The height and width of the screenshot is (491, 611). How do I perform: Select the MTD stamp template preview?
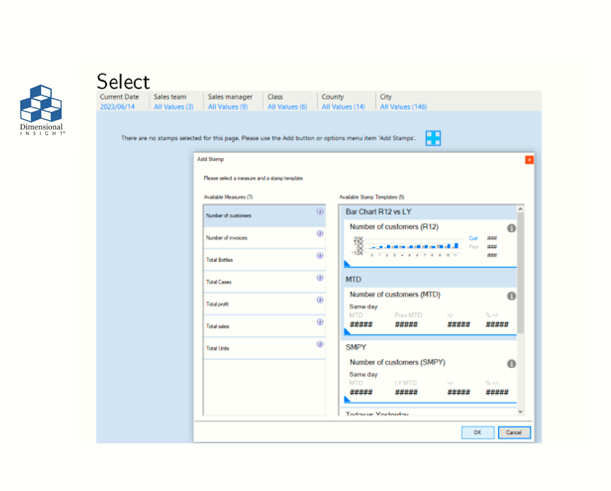430,310
